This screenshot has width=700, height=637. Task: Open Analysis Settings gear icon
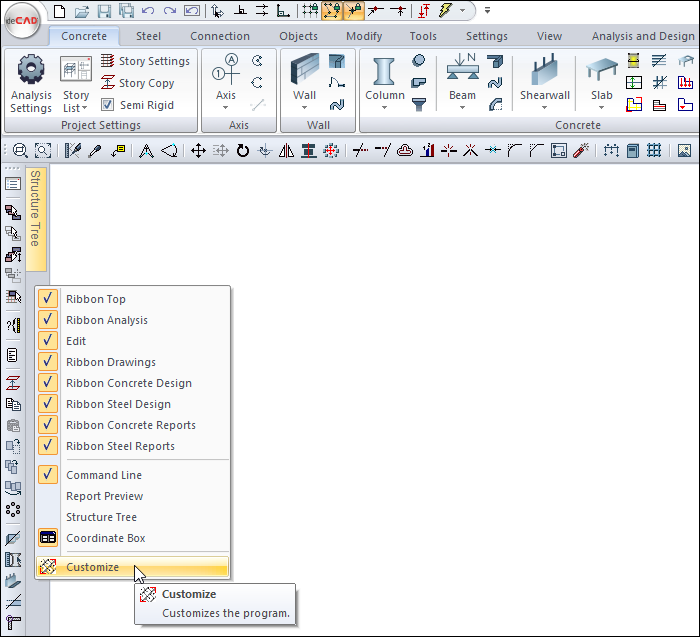(31, 70)
